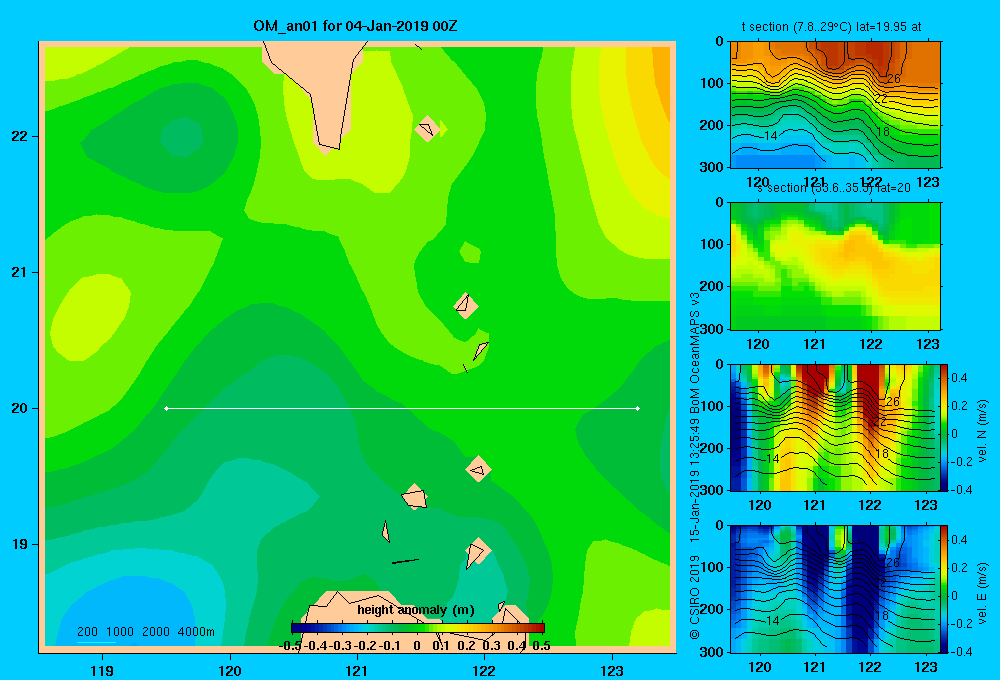Select the t section panel title

pyautogui.click(x=831, y=27)
